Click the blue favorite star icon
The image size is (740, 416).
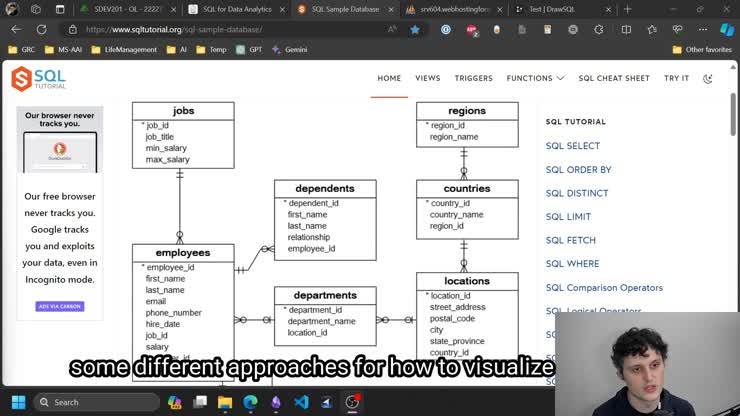(415, 30)
